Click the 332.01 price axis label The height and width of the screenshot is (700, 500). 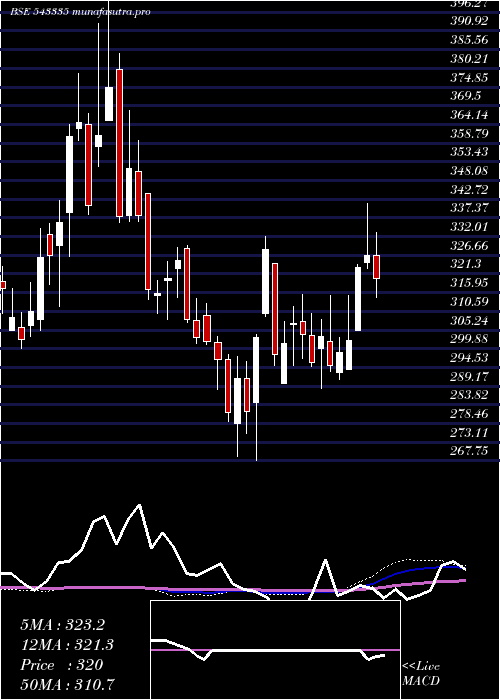pos(469,227)
